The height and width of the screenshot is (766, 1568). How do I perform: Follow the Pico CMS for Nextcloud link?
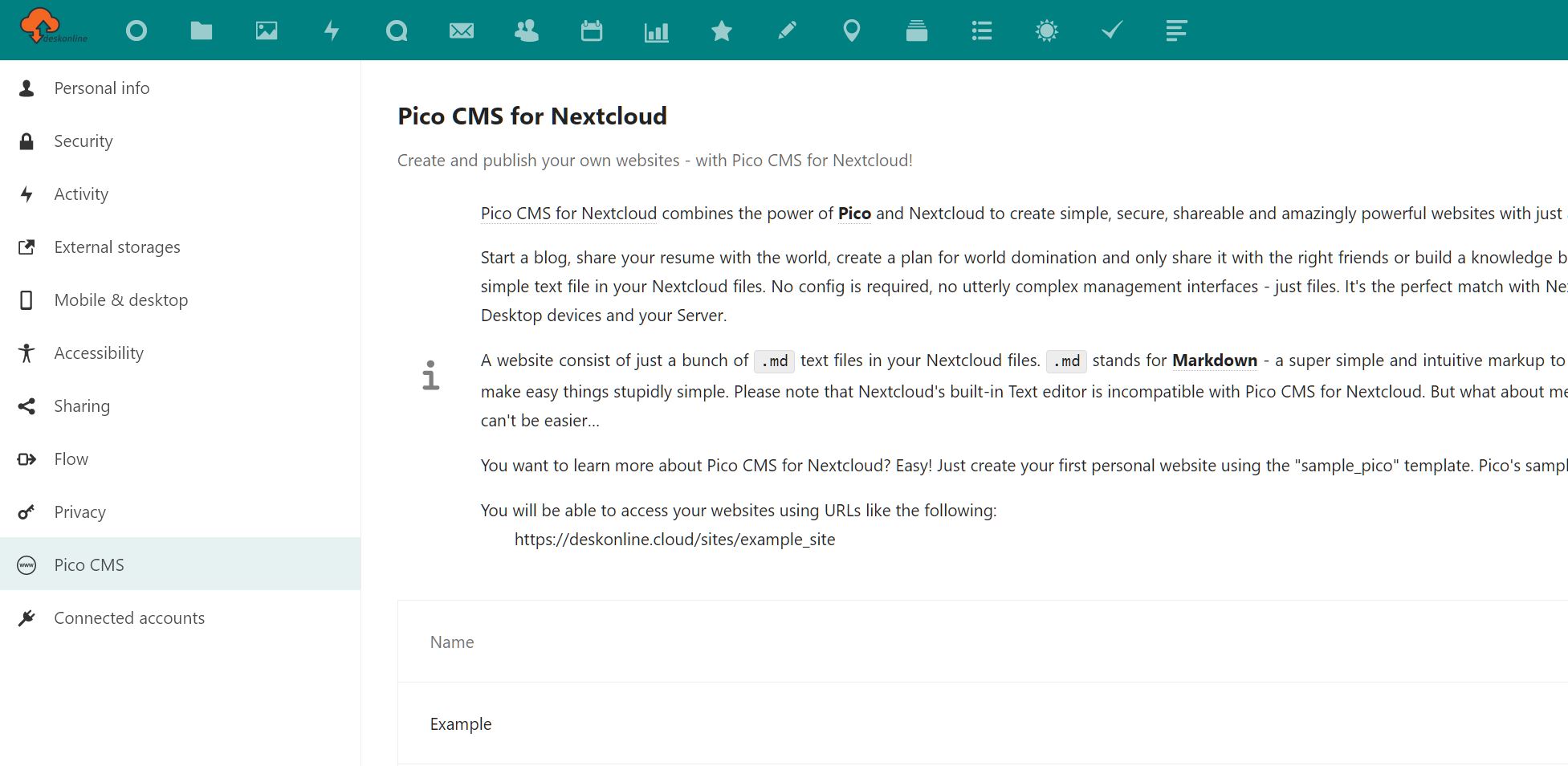point(568,214)
